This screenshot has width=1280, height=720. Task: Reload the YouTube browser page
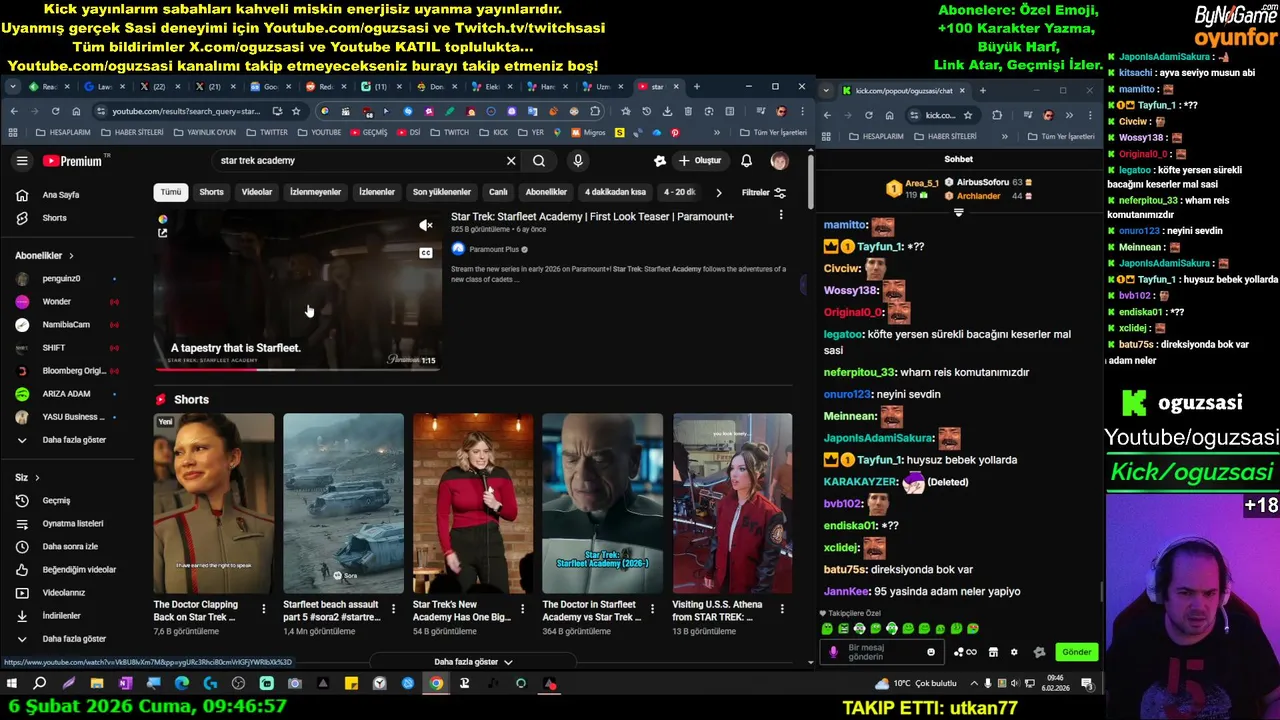55,111
